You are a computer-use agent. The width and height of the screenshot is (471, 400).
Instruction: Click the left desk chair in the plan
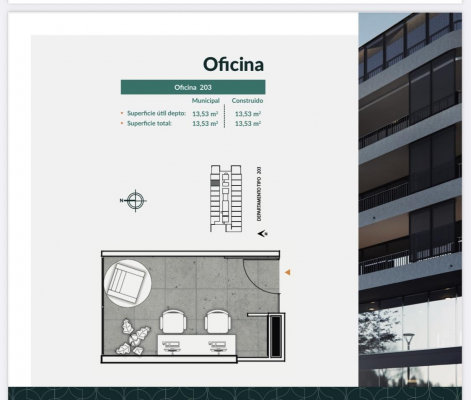click(173, 322)
